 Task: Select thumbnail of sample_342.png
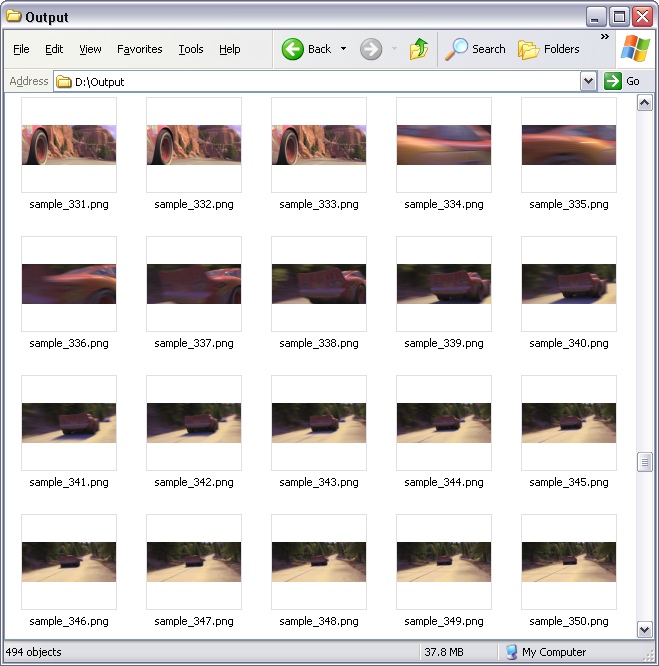coord(194,423)
